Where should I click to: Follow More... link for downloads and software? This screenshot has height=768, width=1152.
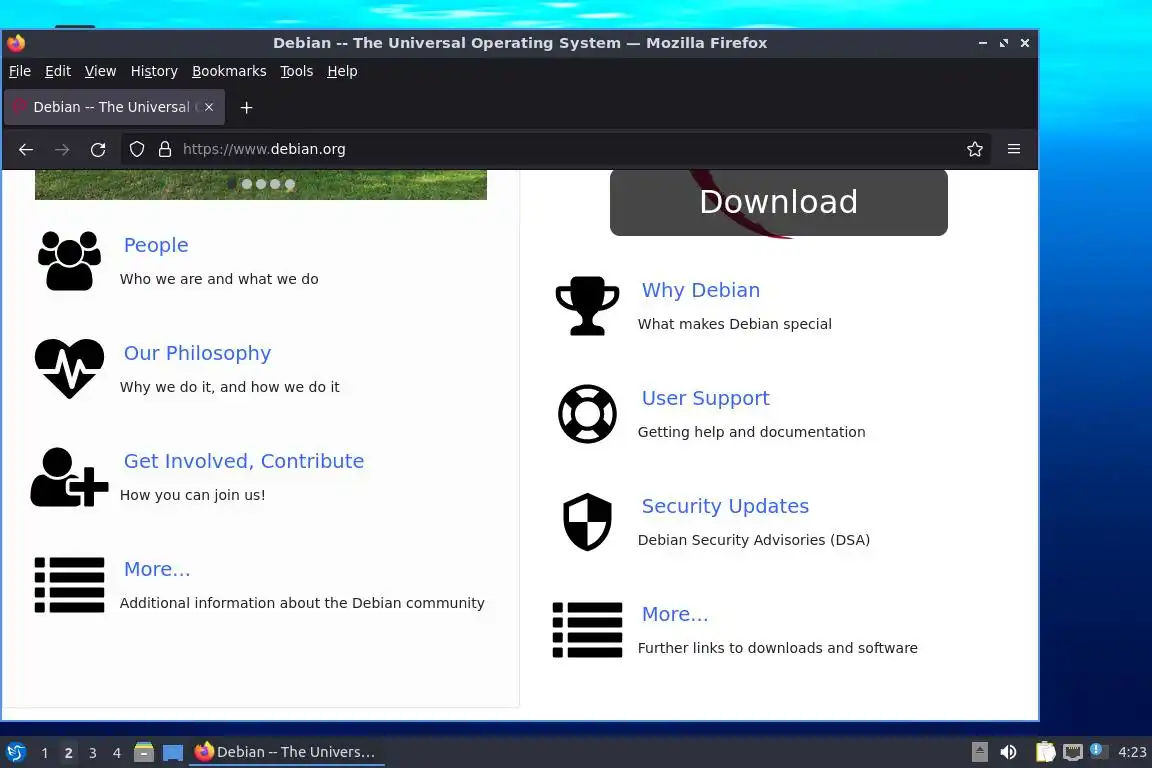click(x=675, y=614)
